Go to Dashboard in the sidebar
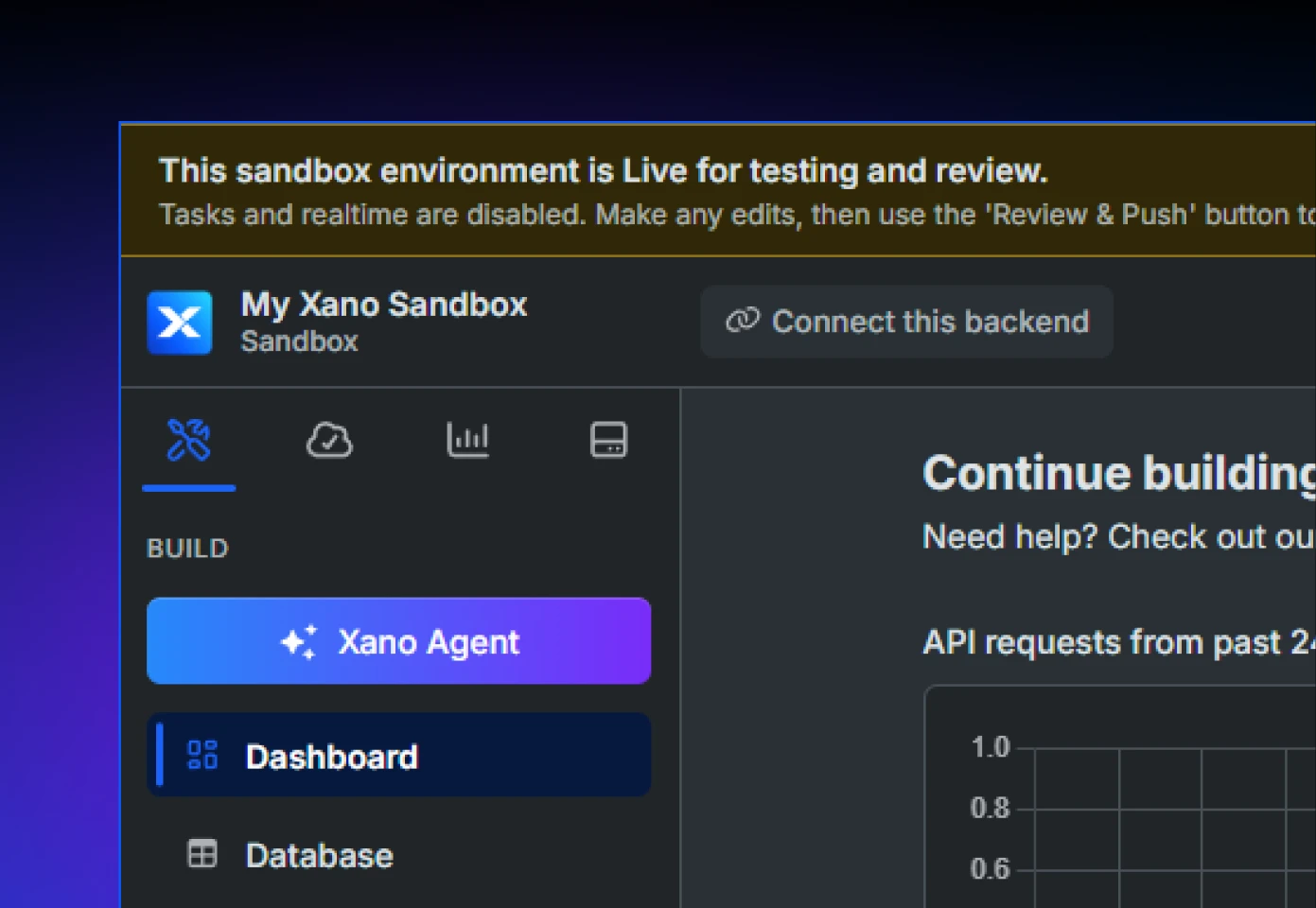1316x908 pixels. click(x=398, y=756)
